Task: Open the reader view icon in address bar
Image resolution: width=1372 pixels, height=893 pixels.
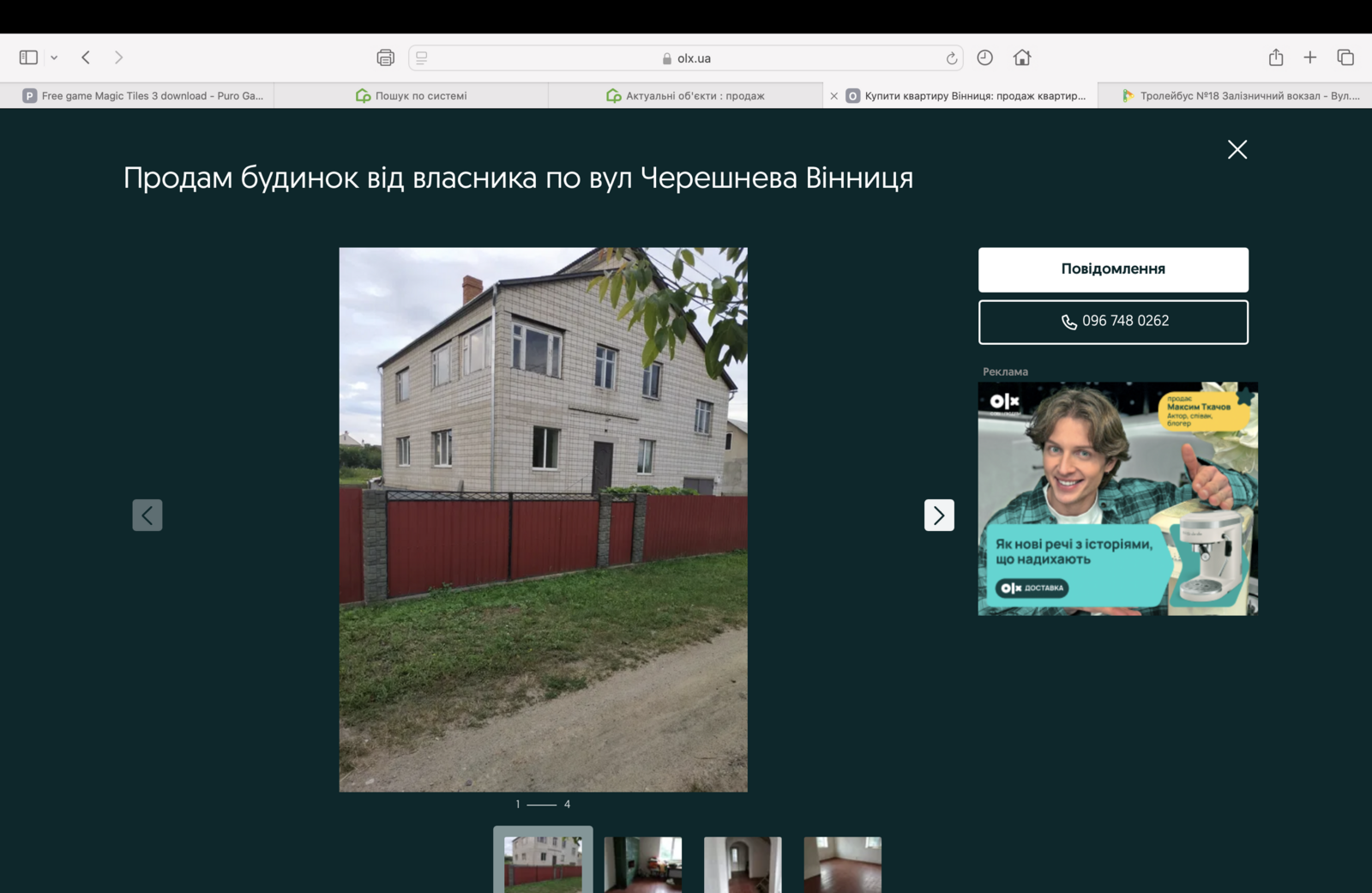Action: coord(422,57)
